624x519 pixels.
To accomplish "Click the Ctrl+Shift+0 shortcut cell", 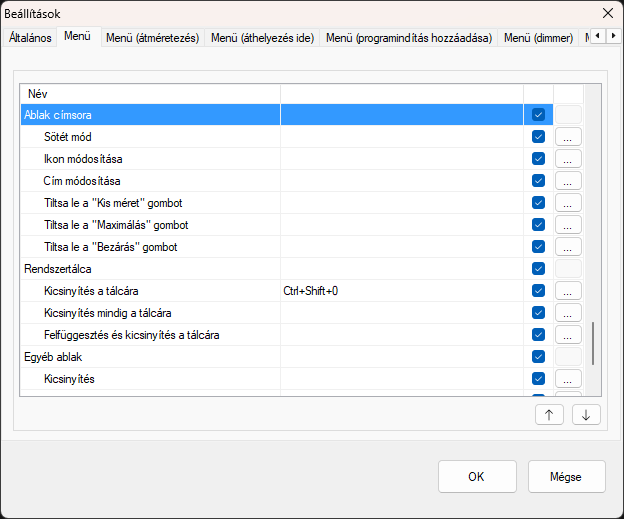I will [402, 291].
